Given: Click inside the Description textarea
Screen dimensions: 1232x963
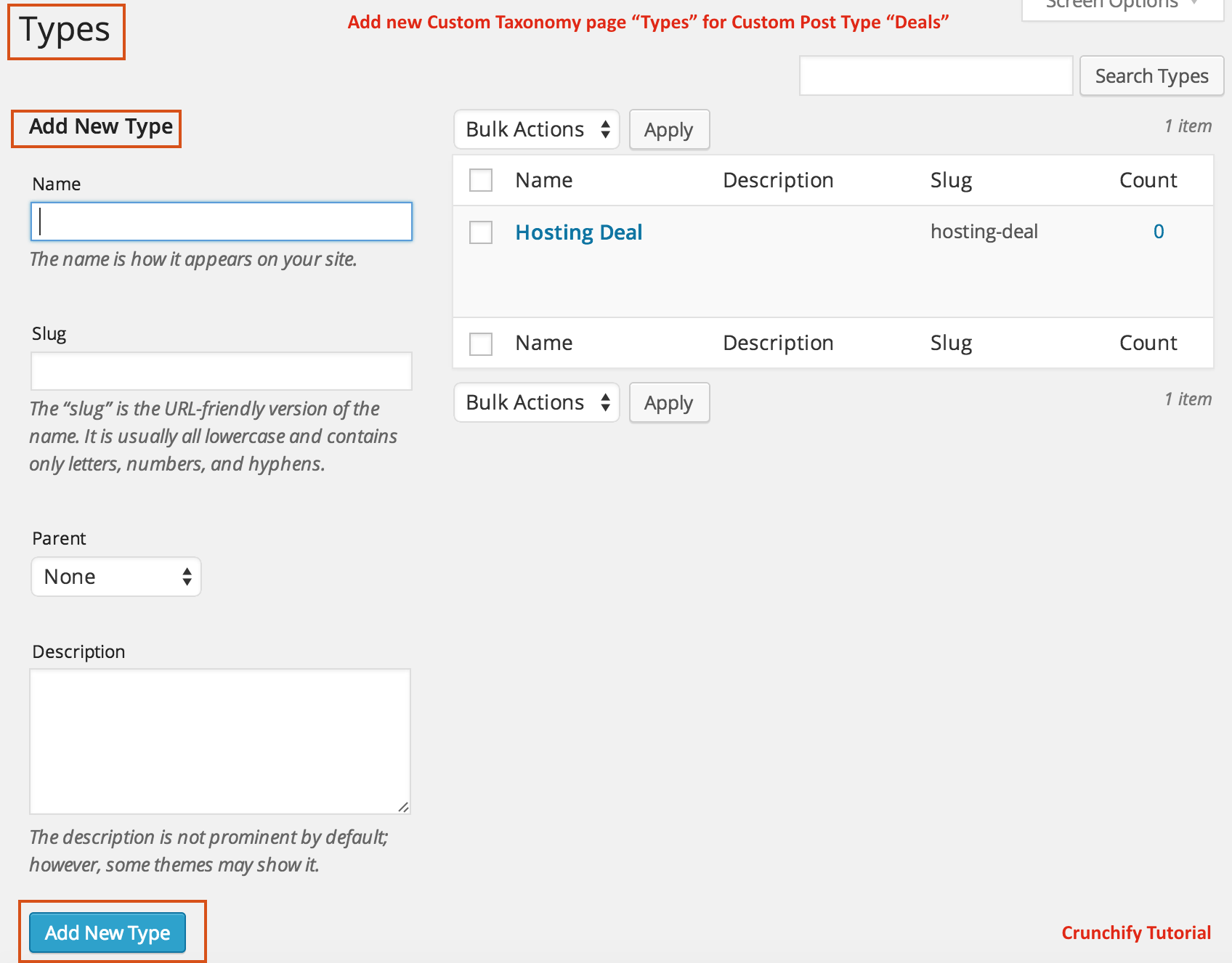Looking at the screenshot, I should coord(220,741).
